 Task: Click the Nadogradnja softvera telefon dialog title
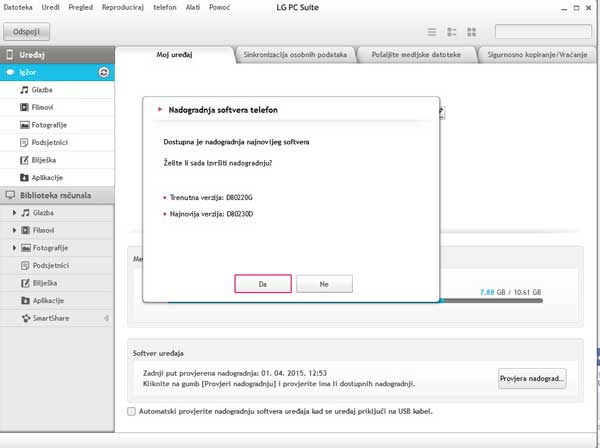pyautogui.click(x=223, y=110)
